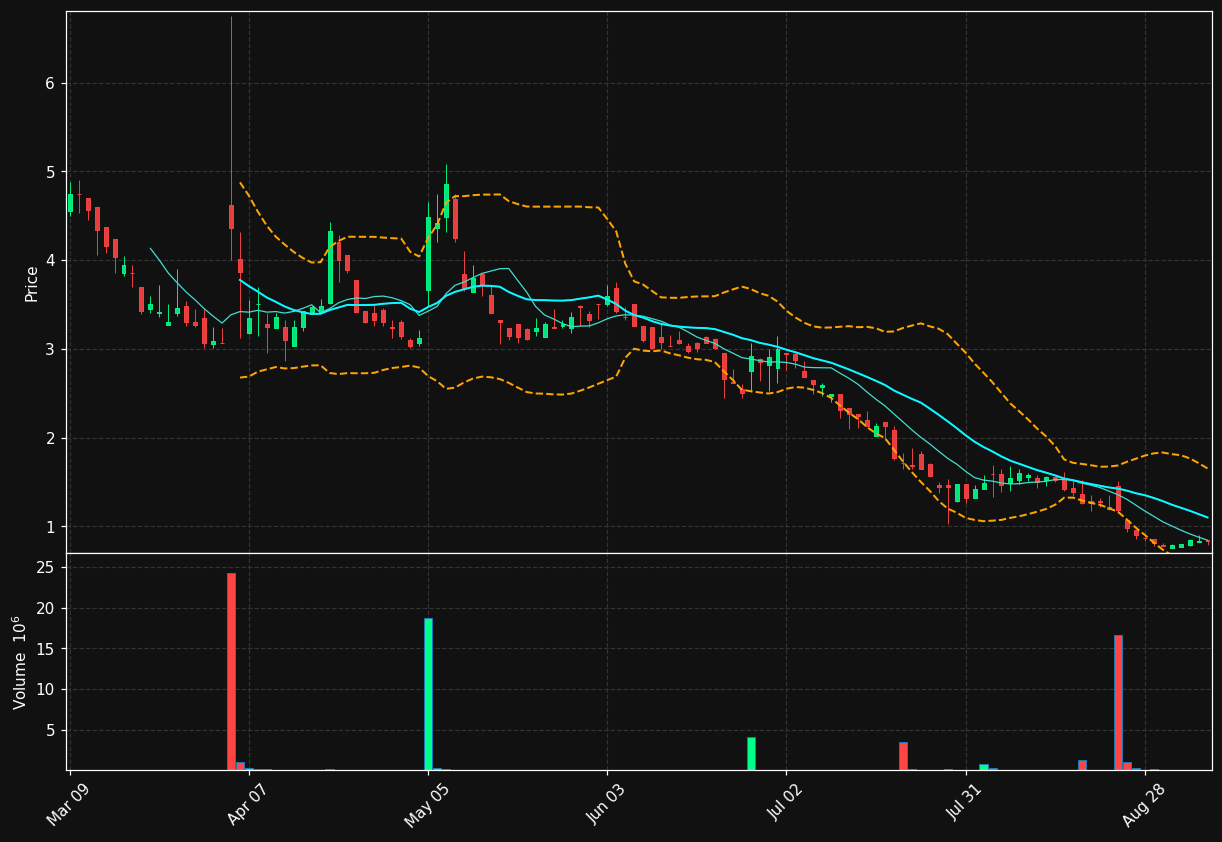Click the big green candlestick at May 05

[428, 254]
